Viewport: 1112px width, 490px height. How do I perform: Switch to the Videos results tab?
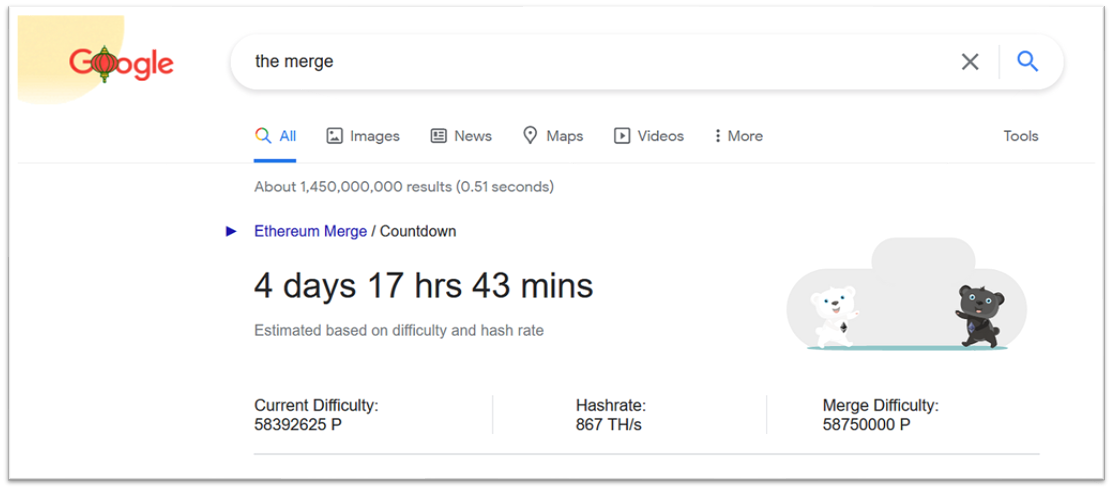click(x=649, y=135)
